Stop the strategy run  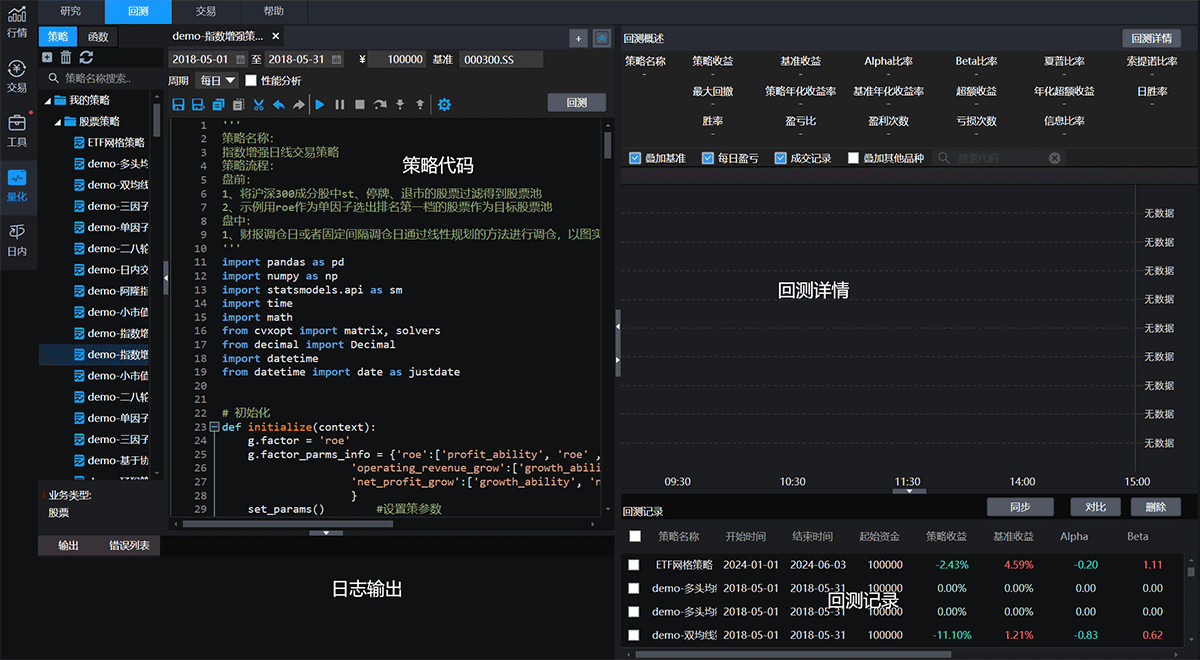pyautogui.click(x=360, y=104)
